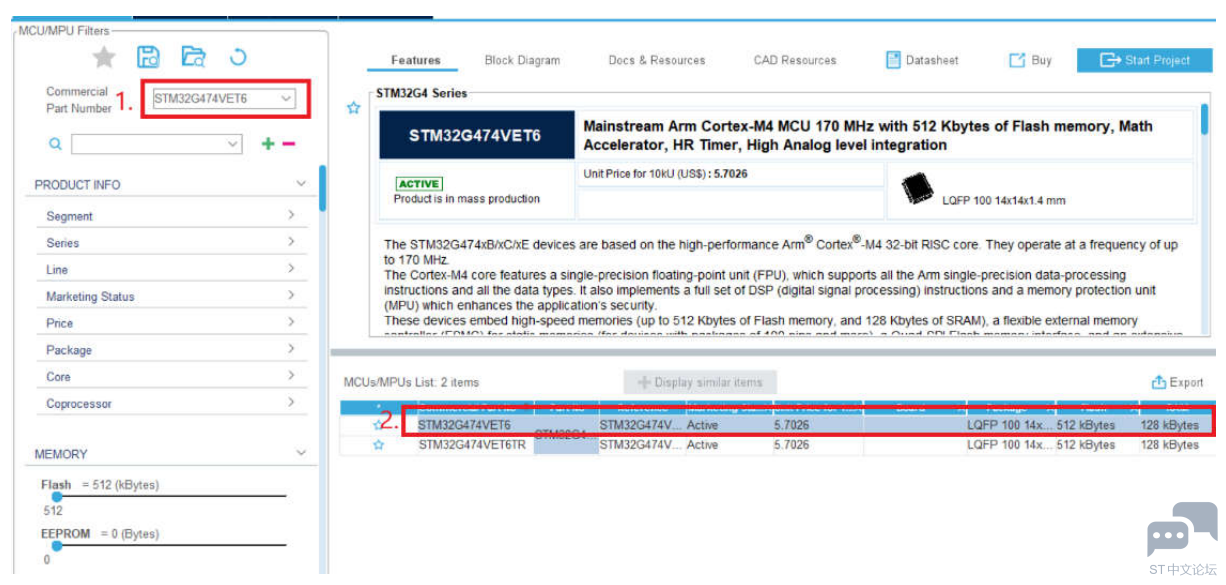Open the Block Diagram tab
1226x585 pixels.
point(522,60)
